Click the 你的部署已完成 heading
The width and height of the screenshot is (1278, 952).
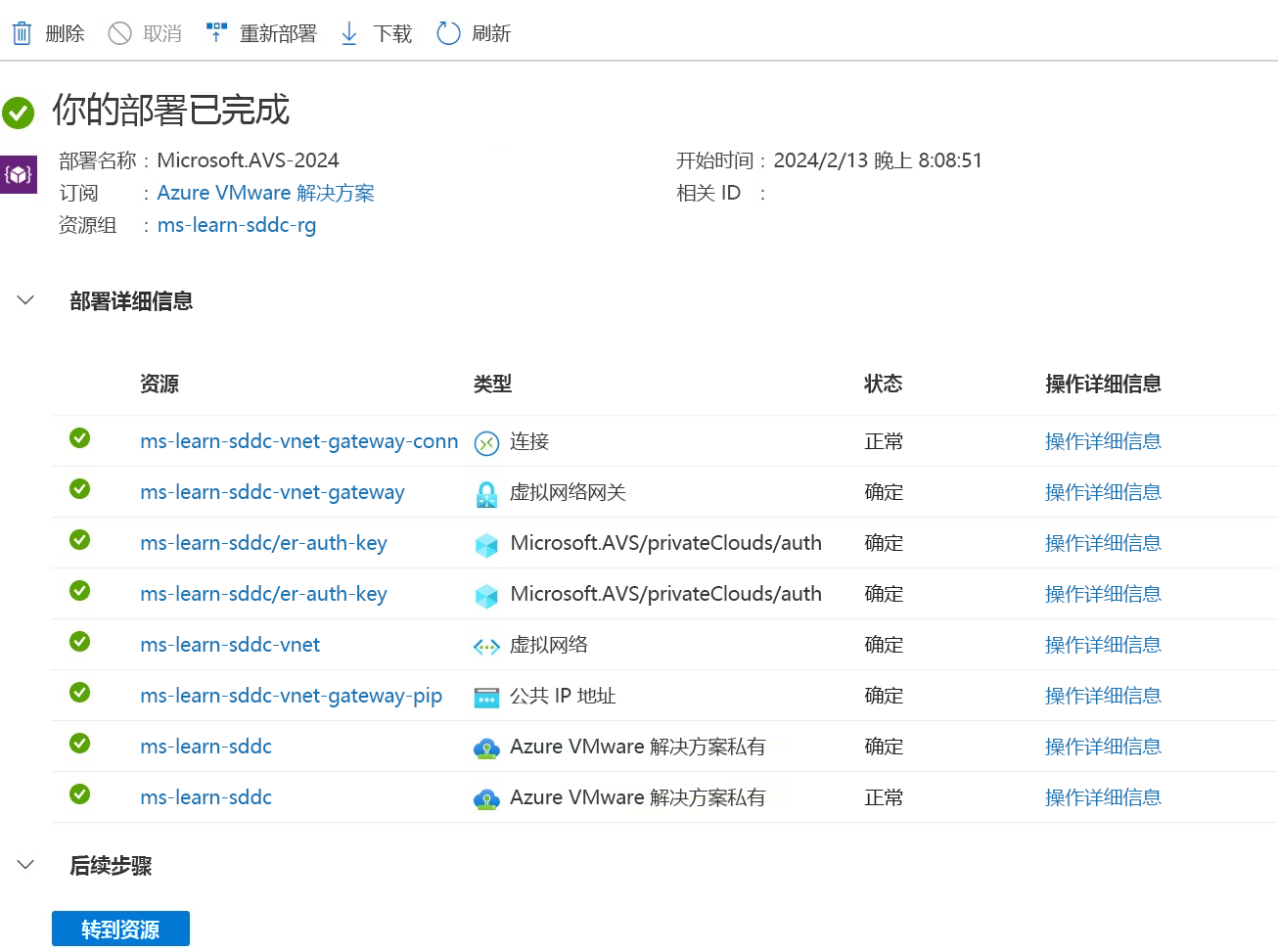(x=171, y=110)
